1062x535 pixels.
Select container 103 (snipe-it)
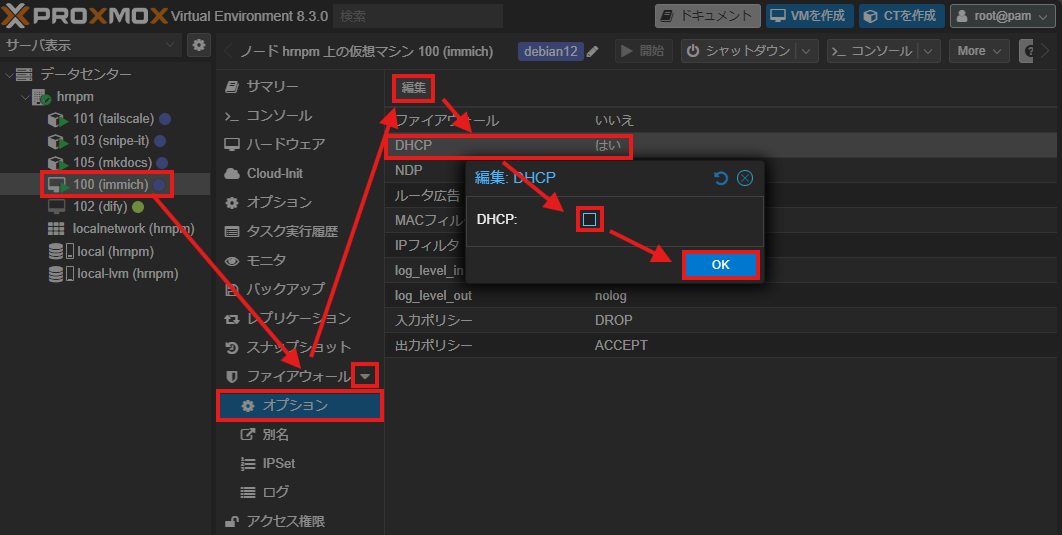110,141
